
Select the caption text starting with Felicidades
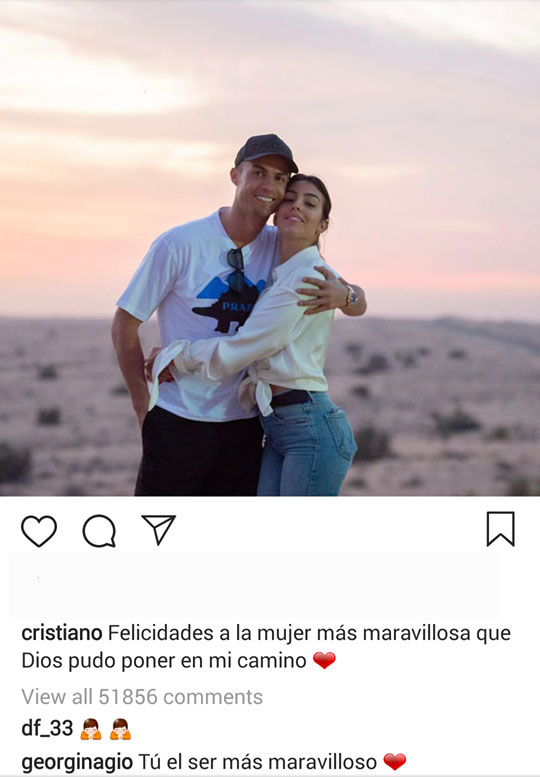(x=266, y=647)
